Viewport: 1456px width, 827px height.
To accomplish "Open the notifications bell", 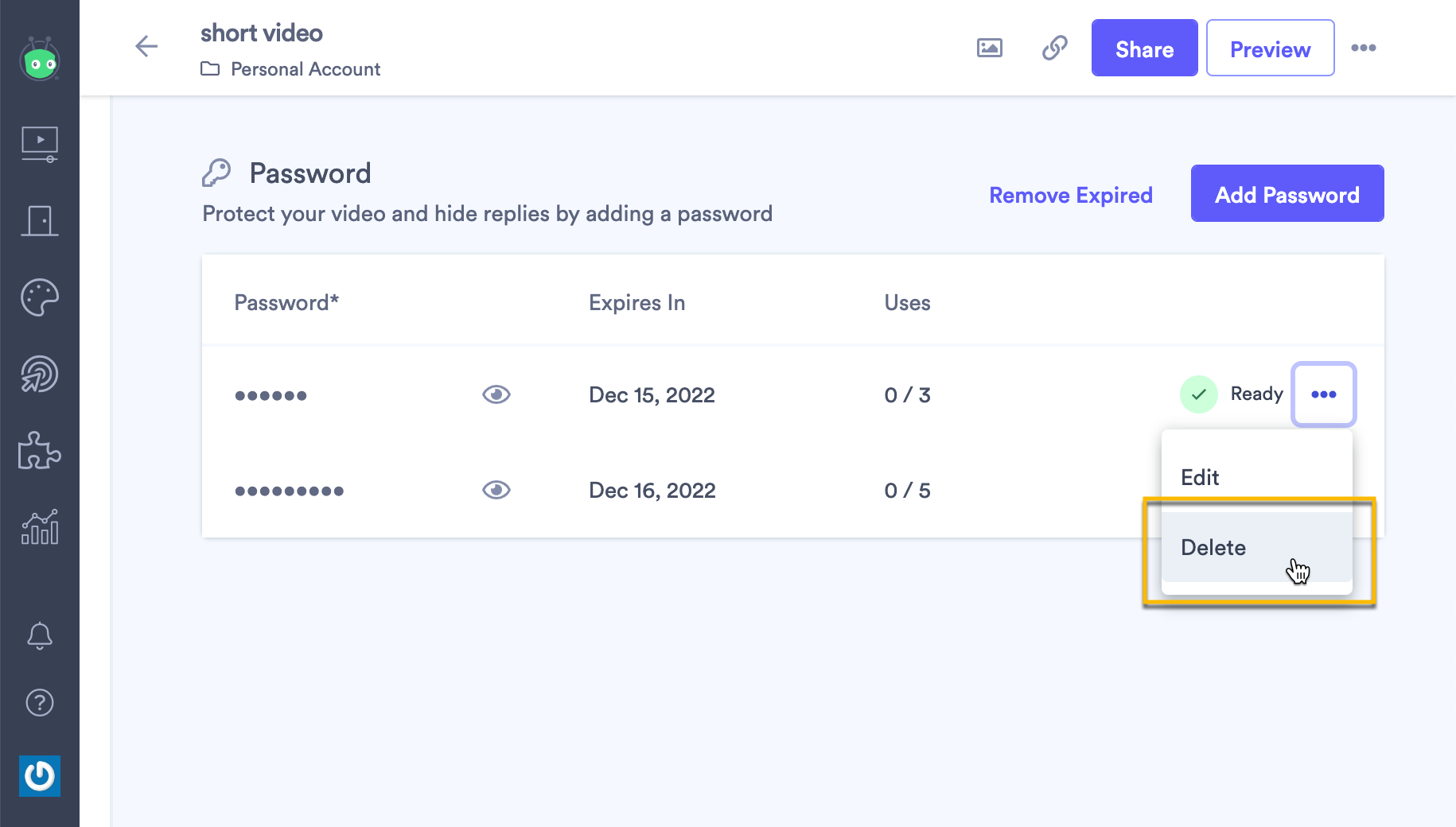I will 40,635.
